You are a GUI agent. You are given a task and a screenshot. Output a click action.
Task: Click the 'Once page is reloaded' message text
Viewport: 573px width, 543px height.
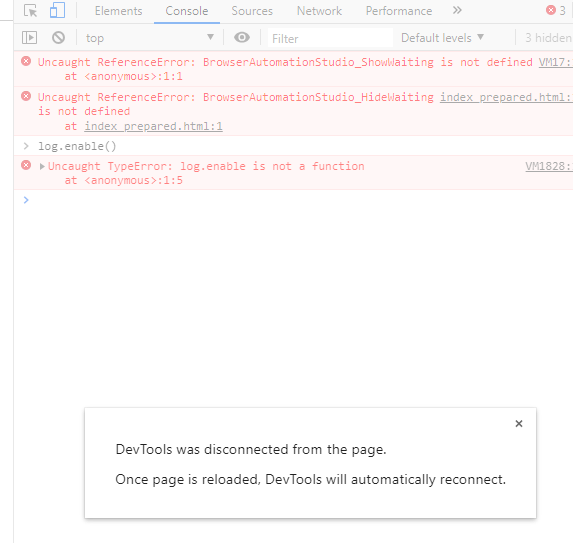[310, 479]
